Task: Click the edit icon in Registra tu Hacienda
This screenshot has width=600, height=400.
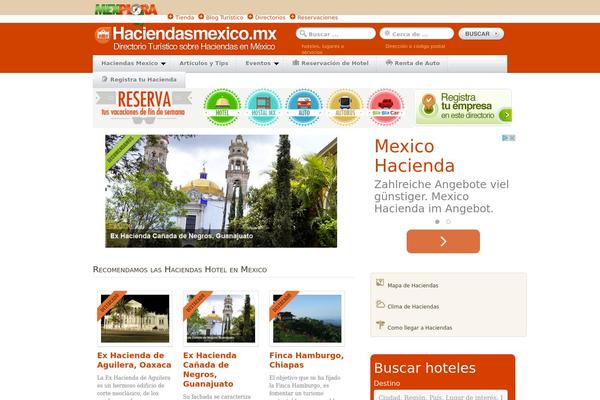Action: [x=104, y=79]
